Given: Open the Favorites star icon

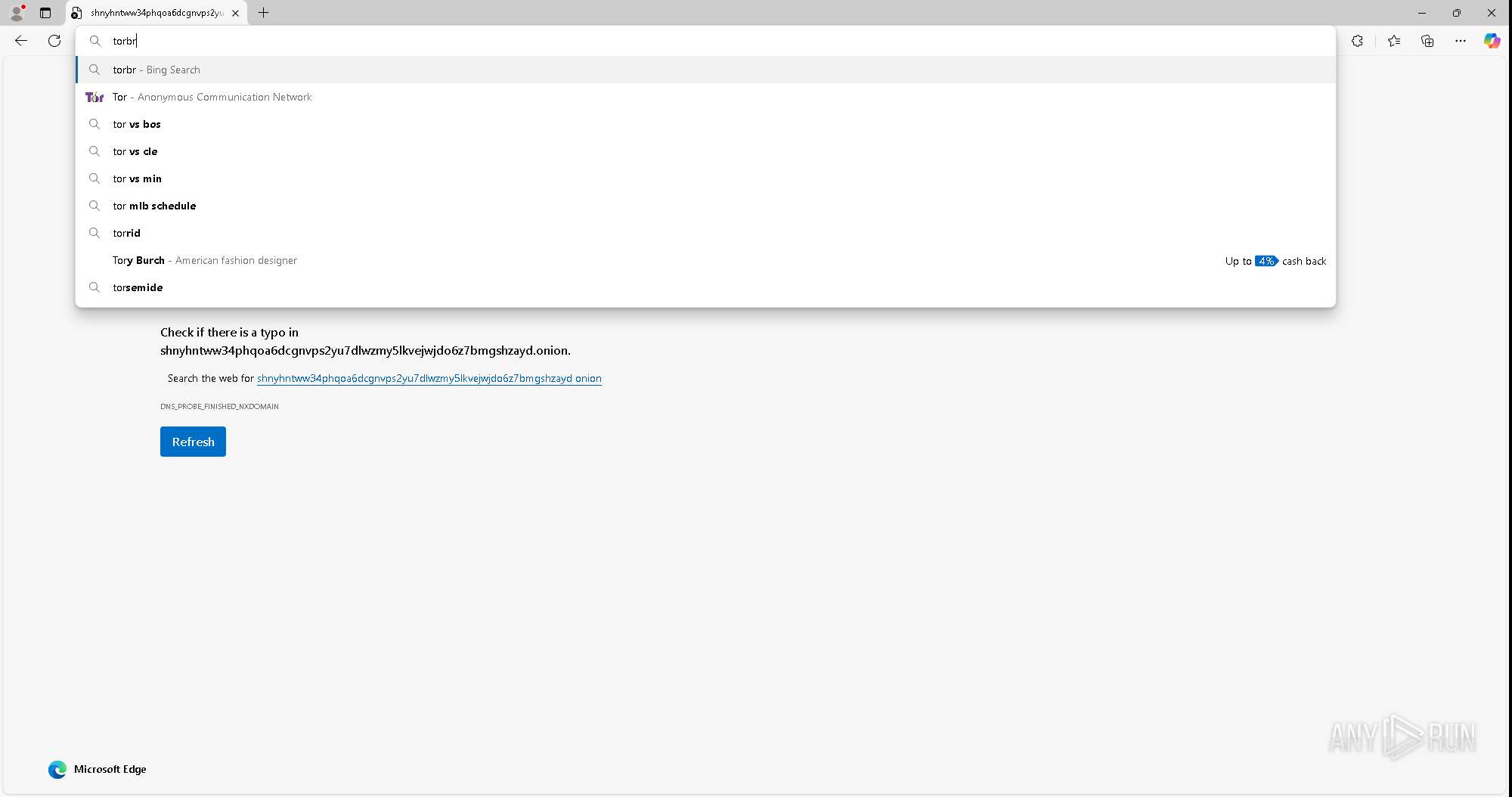Looking at the screenshot, I should point(1394,41).
